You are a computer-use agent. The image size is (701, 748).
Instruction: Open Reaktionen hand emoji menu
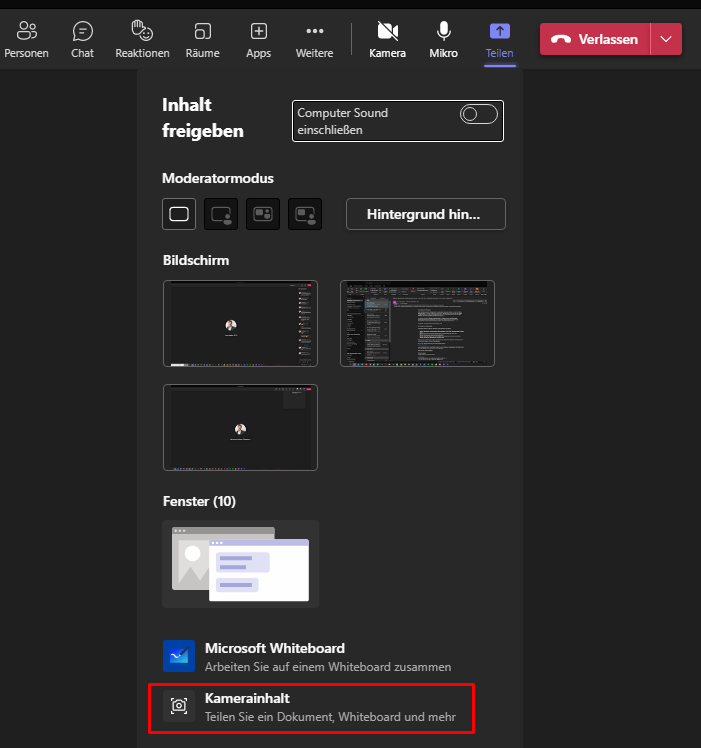click(x=142, y=39)
